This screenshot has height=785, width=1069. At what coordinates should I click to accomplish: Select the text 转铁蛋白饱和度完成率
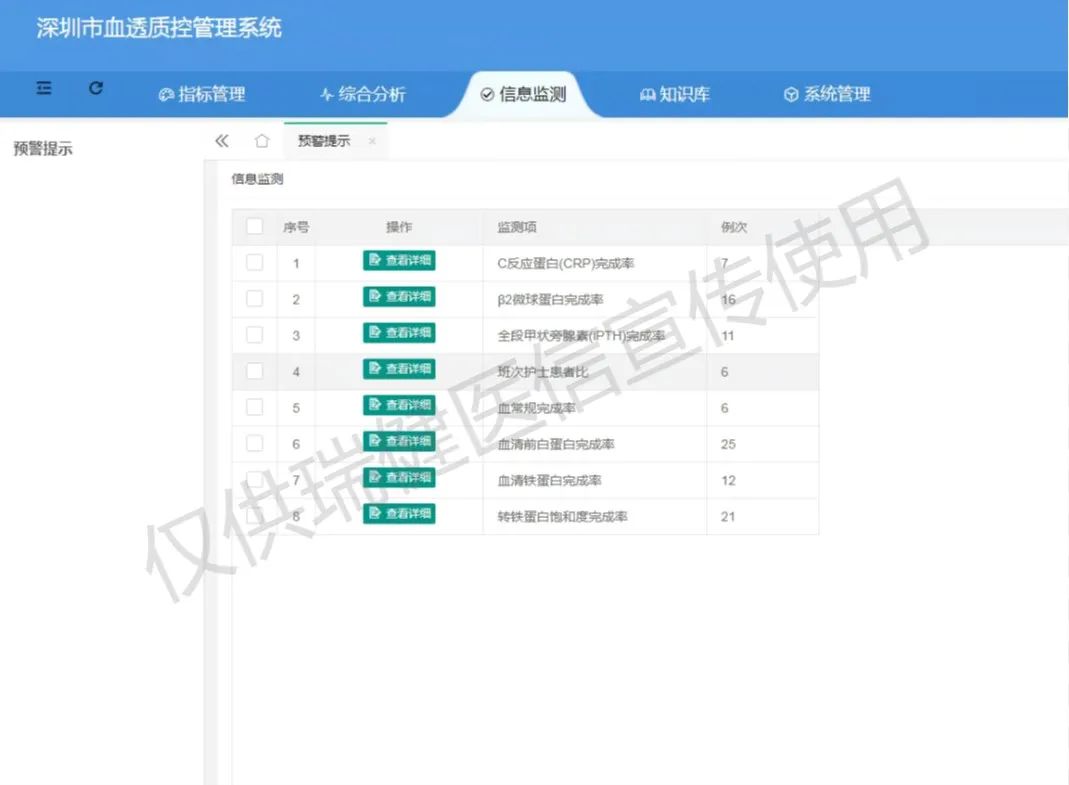point(562,516)
